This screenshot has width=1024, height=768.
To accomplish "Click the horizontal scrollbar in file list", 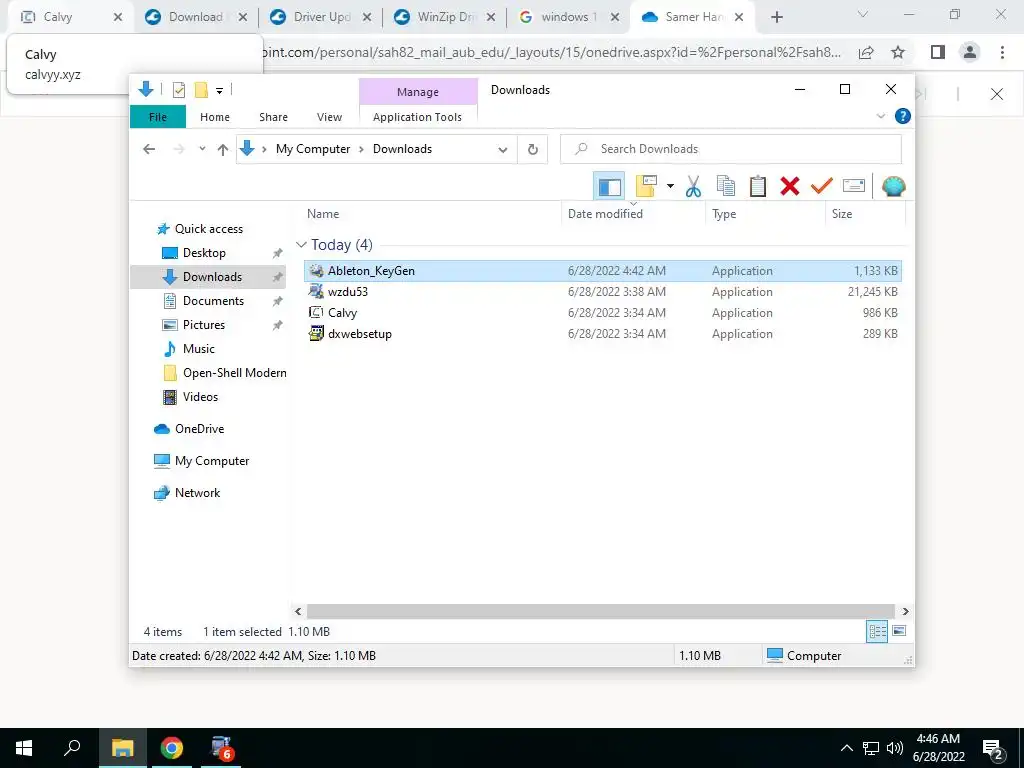I will [x=600, y=611].
